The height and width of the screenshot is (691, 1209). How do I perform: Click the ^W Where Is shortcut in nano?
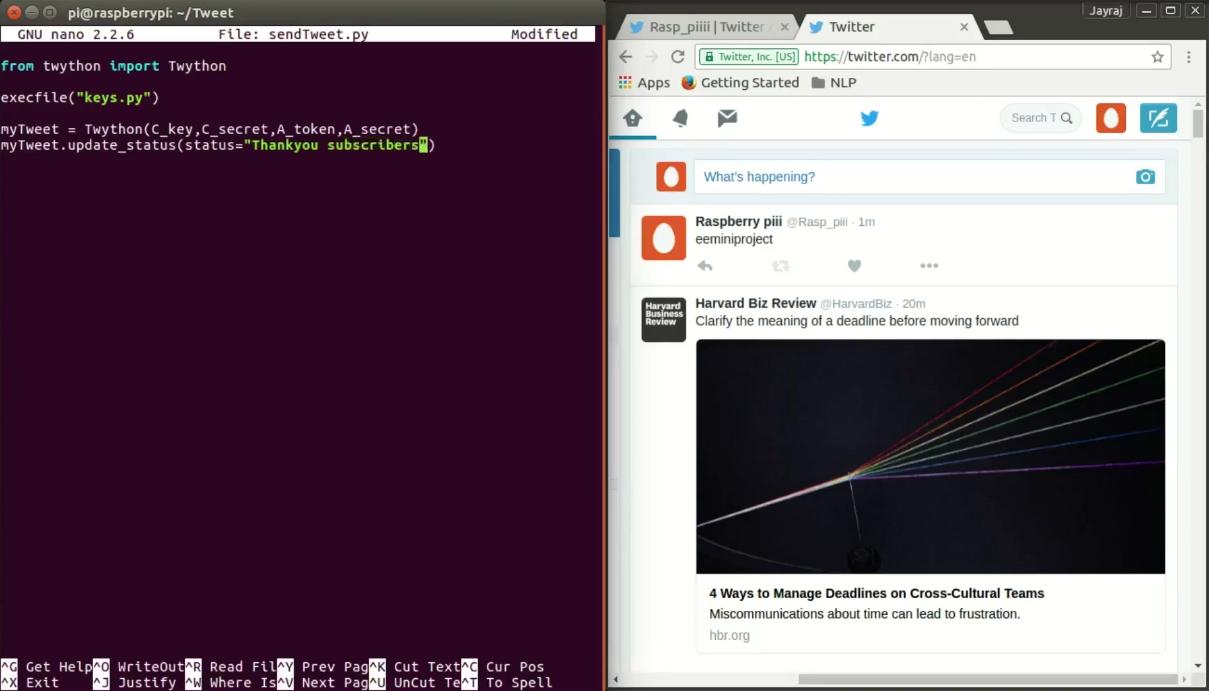(x=230, y=683)
